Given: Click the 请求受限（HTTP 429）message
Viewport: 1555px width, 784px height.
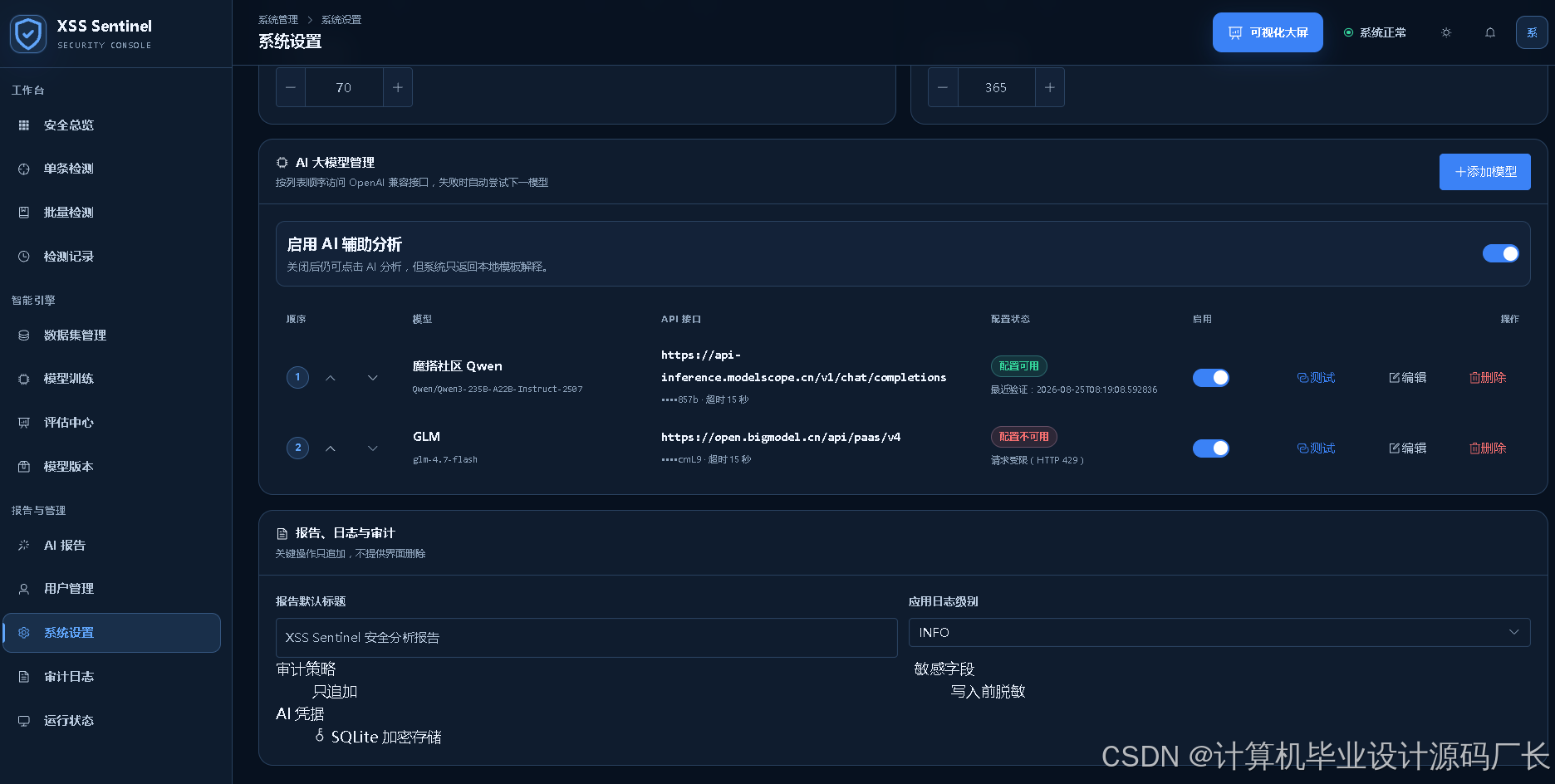Looking at the screenshot, I should point(1037,460).
